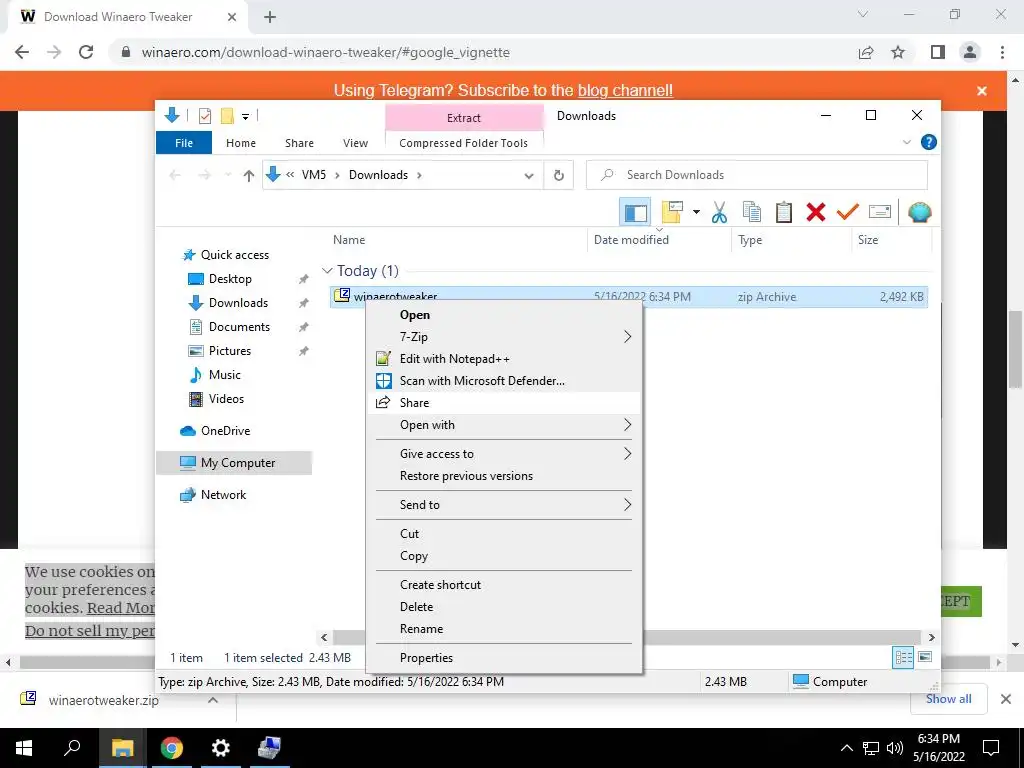This screenshot has height=768, width=1024.
Task: Select My Computer in navigation pane
Action: [x=234, y=463]
